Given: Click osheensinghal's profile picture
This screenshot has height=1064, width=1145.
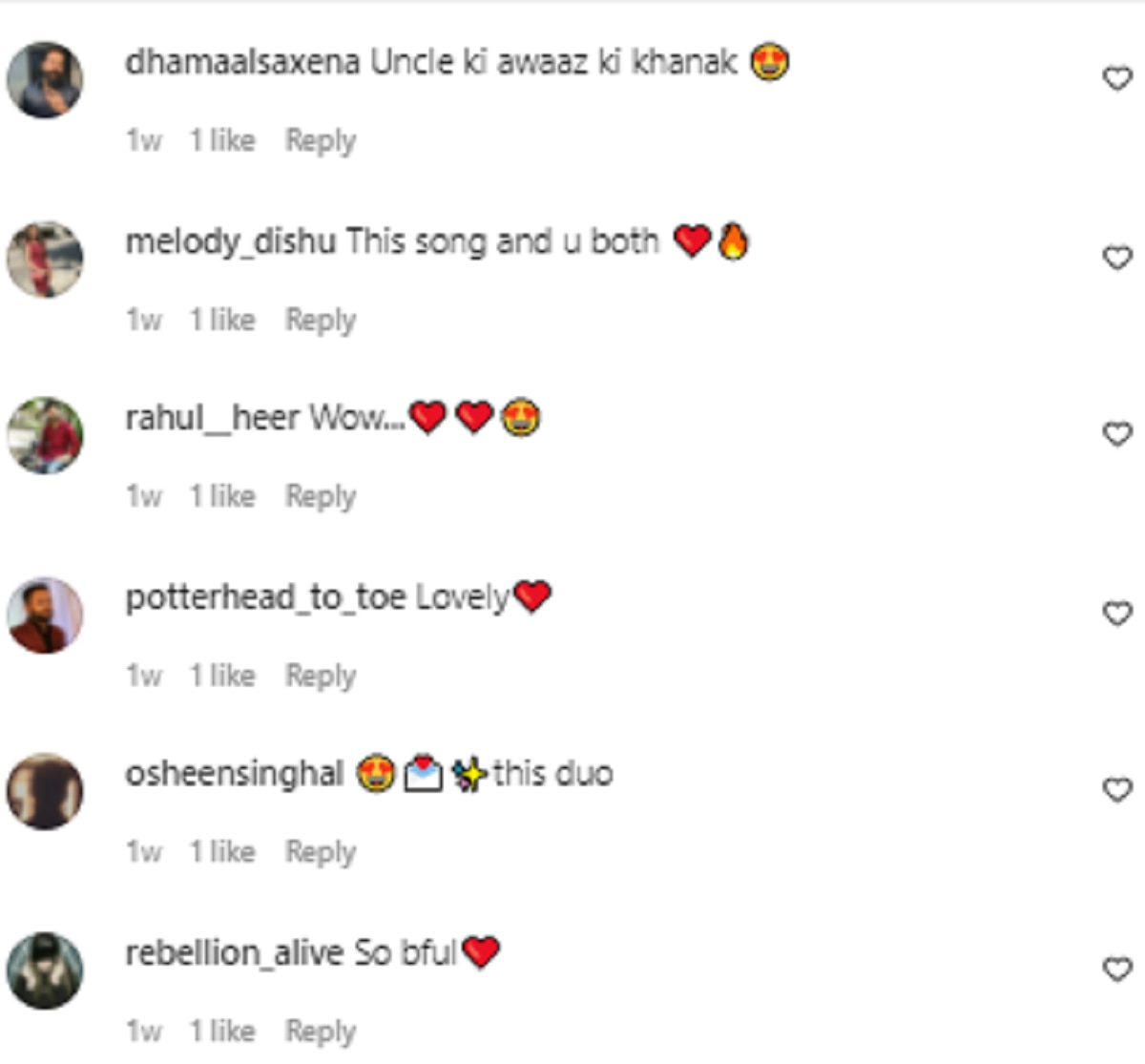Looking at the screenshot, I should (45, 792).
